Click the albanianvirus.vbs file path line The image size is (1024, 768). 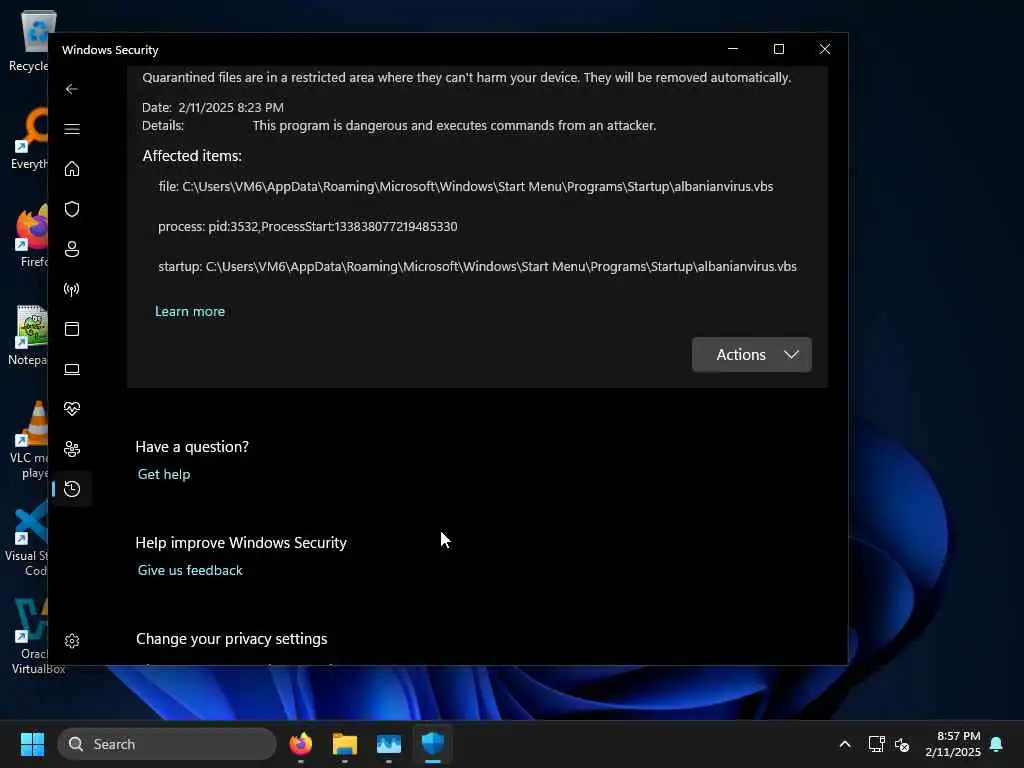pos(466,187)
